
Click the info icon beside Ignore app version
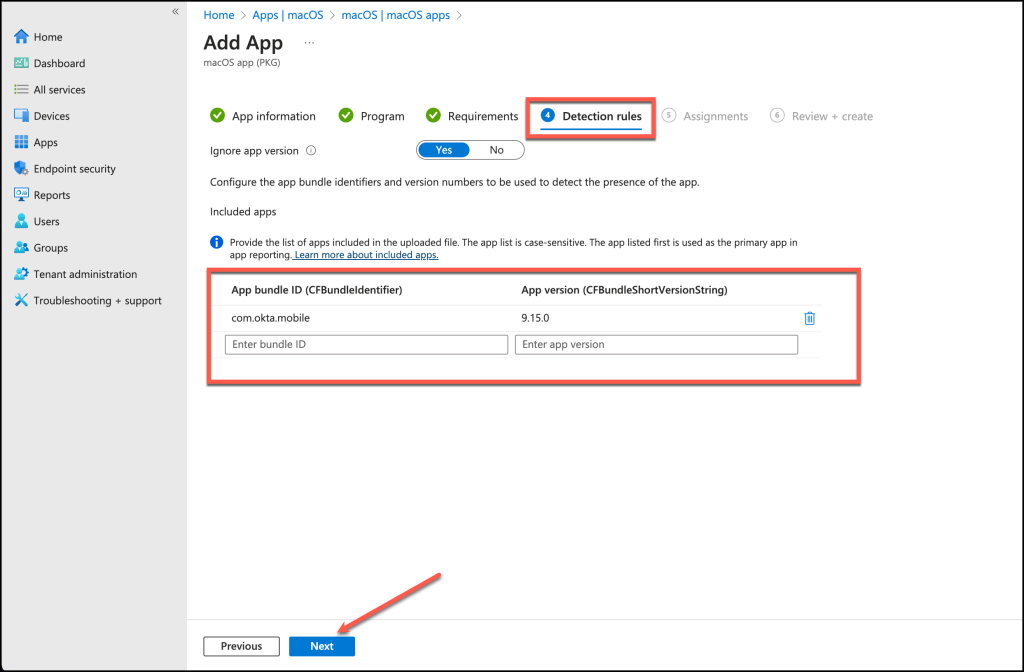click(x=311, y=150)
